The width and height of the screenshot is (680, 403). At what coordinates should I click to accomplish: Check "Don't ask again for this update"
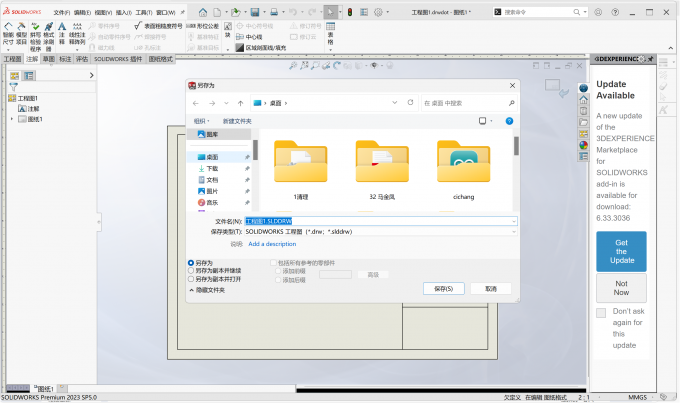[x=600, y=313]
